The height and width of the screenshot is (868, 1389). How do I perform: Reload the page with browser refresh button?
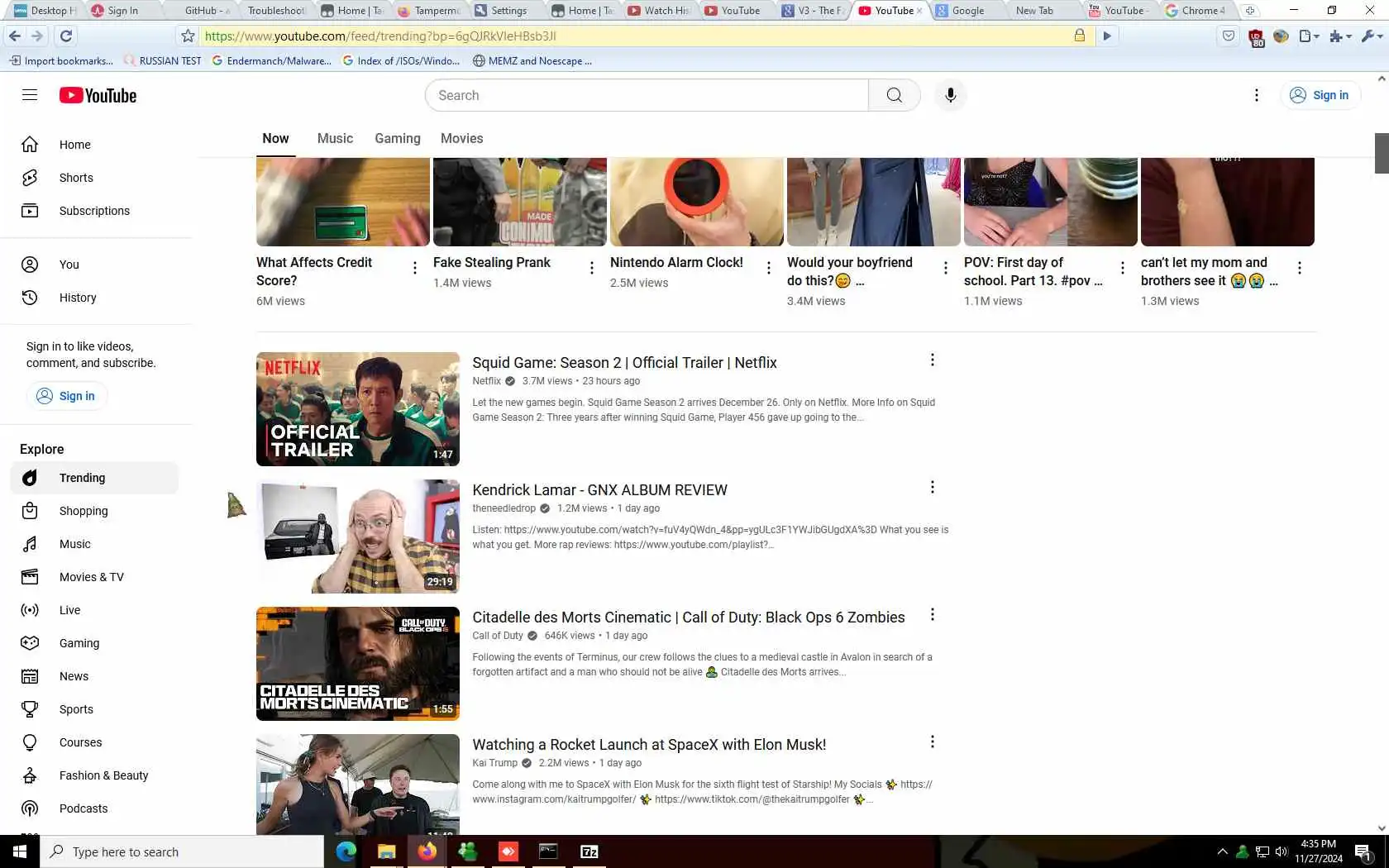pyautogui.click(x=66, y=36)
